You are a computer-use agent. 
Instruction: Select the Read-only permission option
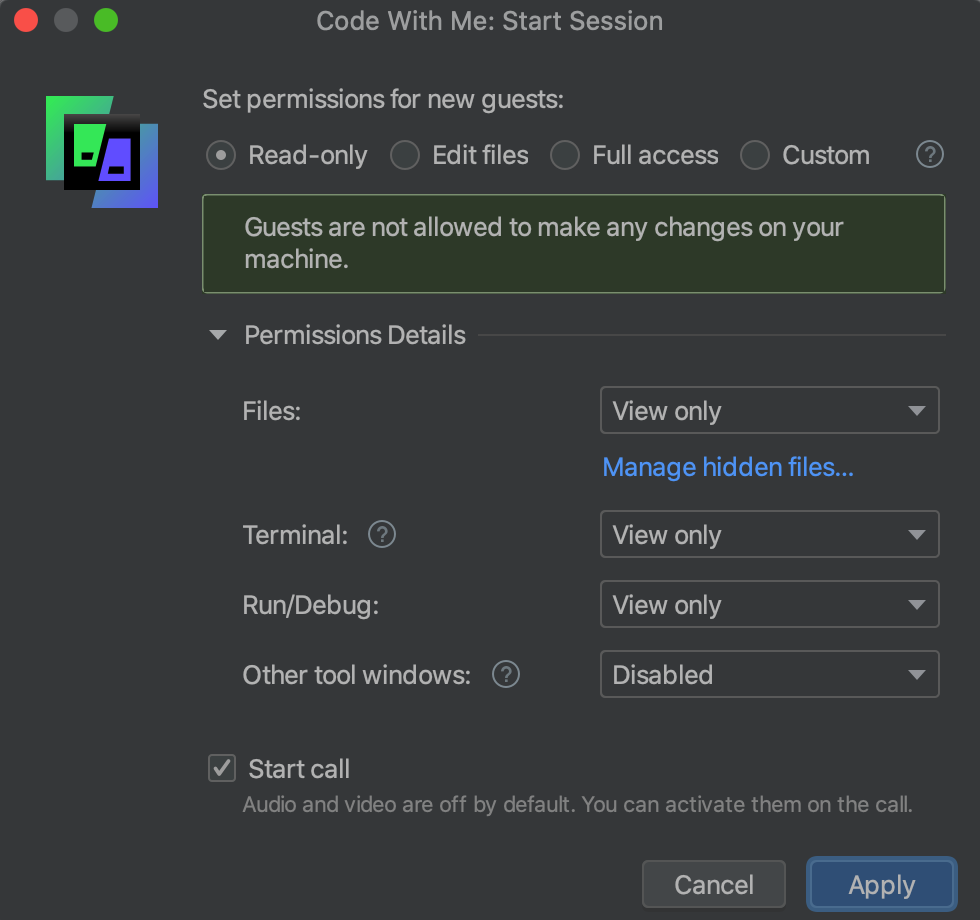coord(221,156)
